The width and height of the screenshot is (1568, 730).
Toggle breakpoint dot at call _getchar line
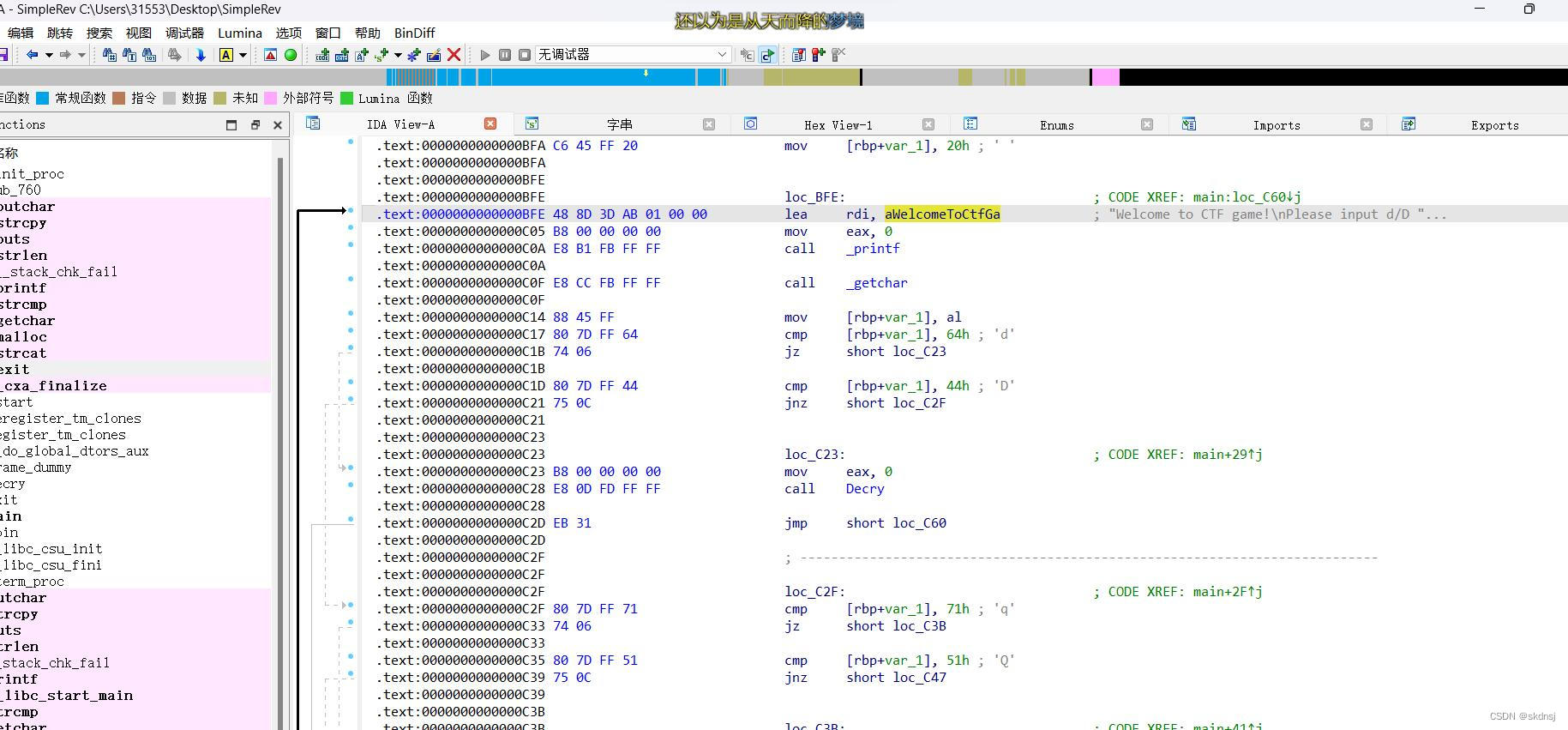pyautogui.click(x=351, y=279)
